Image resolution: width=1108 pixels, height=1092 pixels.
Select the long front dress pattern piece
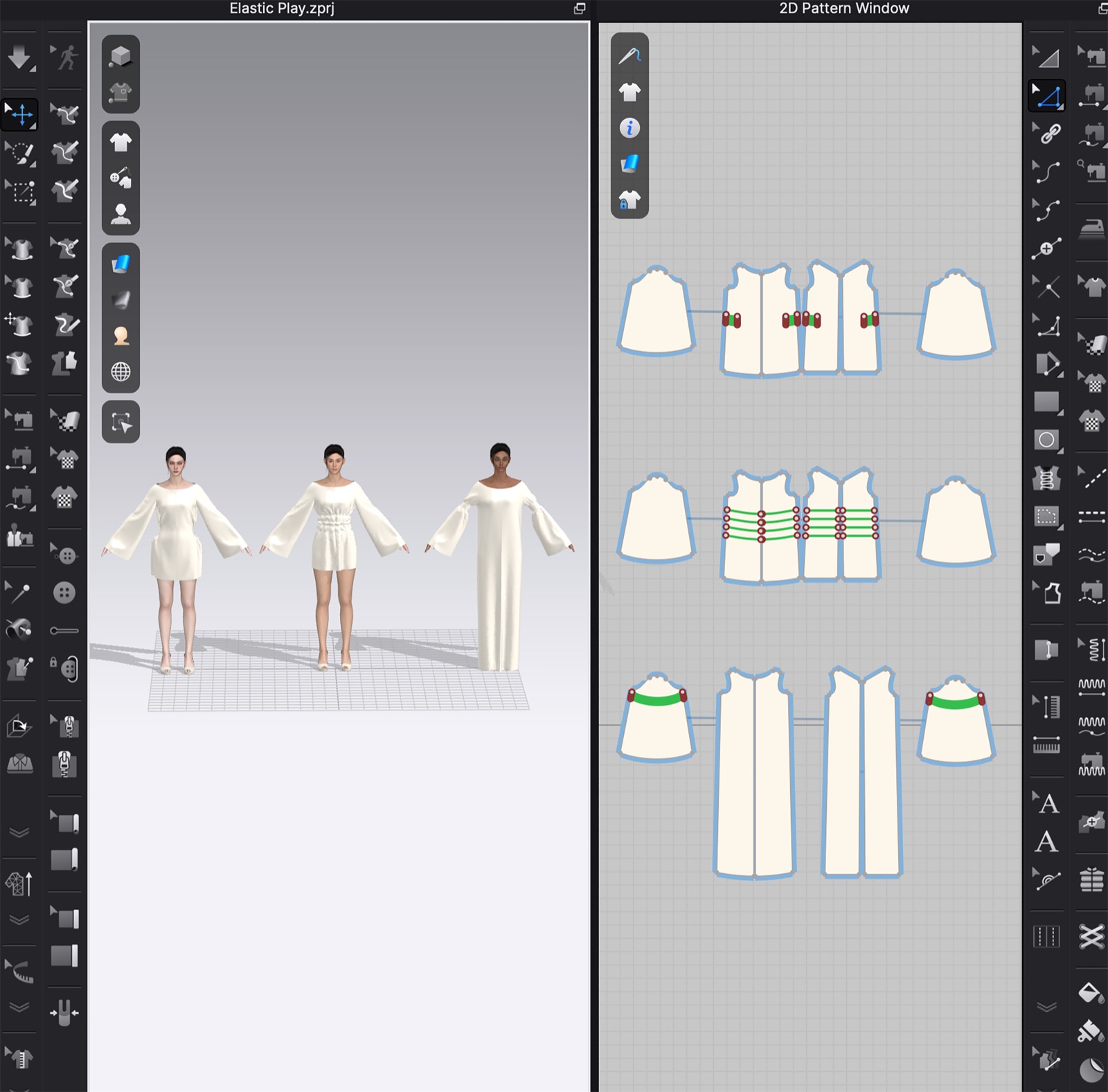[x=755, y=773]
